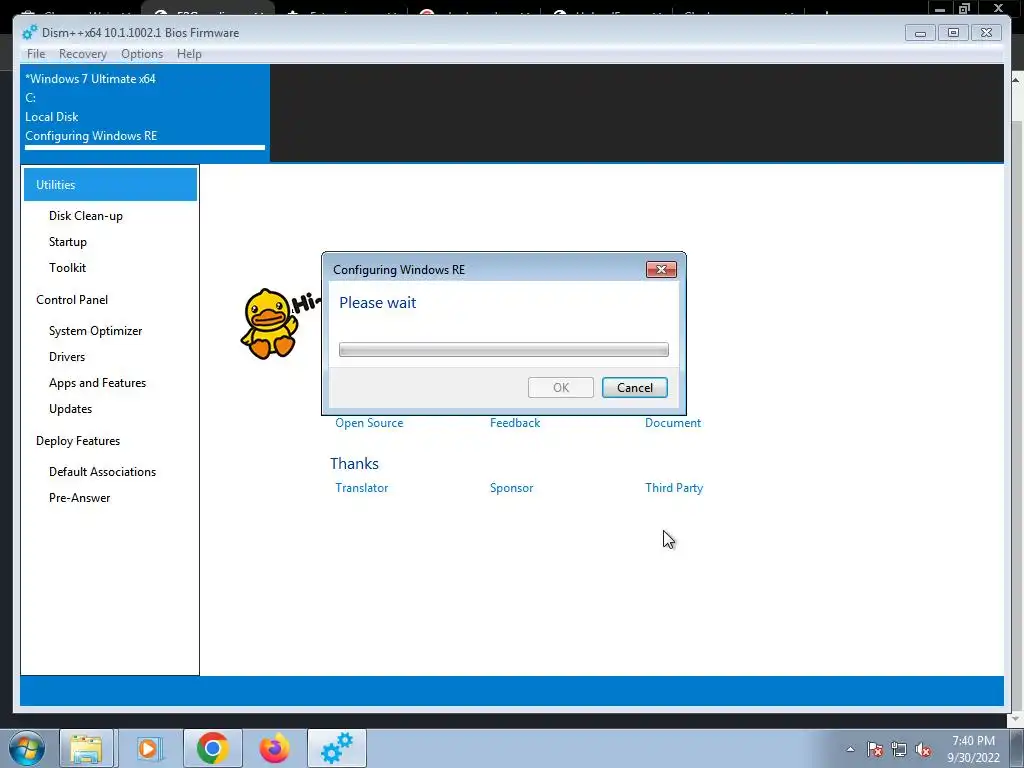1024x768 pixels.
Task: Cancel the Configuring Windows RE dialog
Action: pos(634,387)
